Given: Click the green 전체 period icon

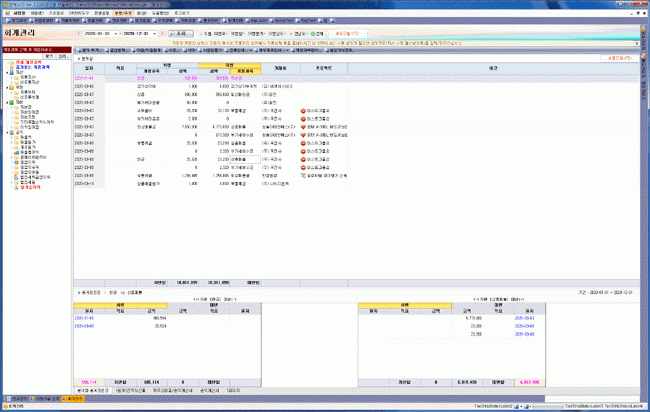Looking at the screenshot, I should click(313, 34).
